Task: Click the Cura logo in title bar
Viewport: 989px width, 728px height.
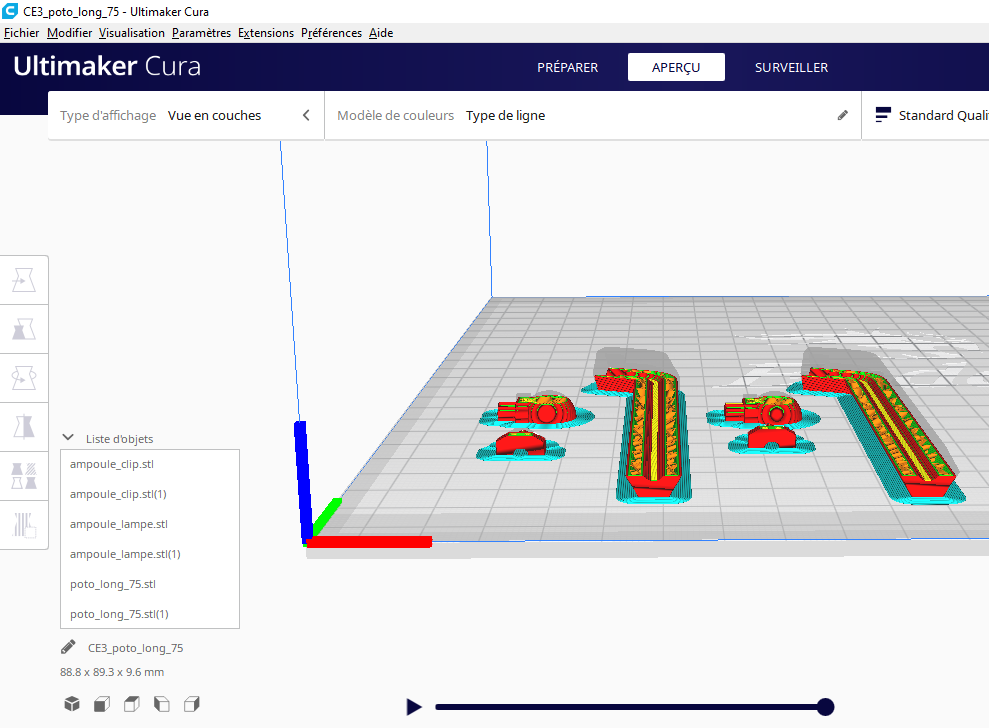Action: pyautogui.click(x=9, y=11)
